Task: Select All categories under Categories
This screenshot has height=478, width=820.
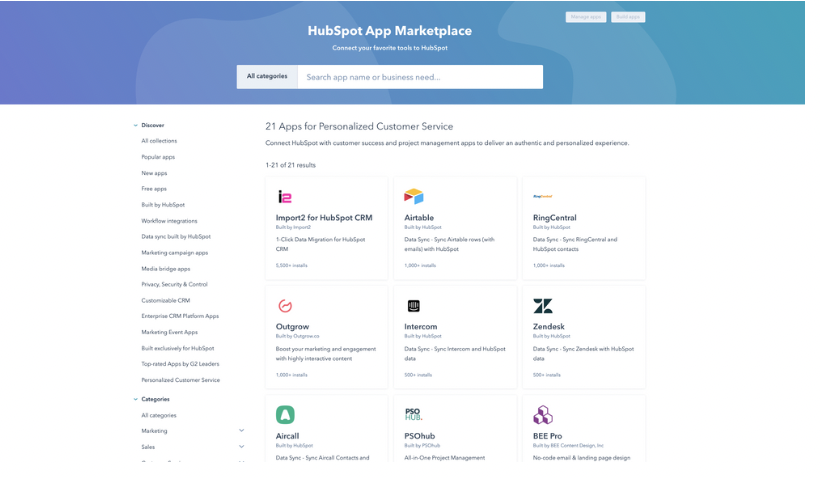Action: 159,415
